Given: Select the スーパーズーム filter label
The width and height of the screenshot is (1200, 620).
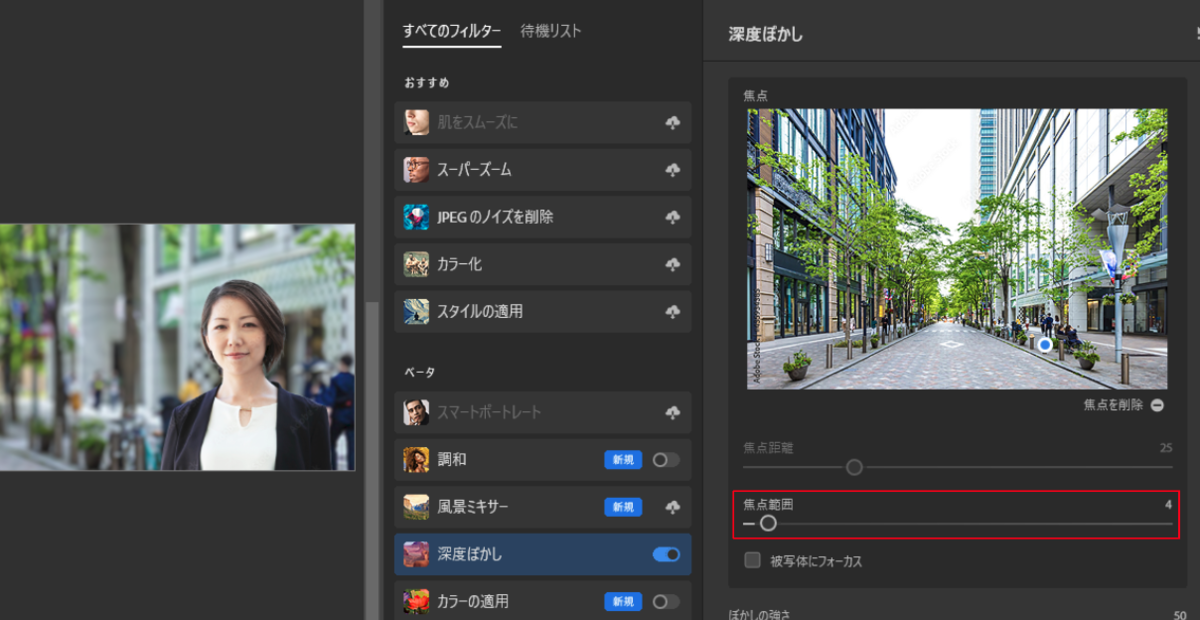Looking at the screenshot, I should click(x=474, y=170).
